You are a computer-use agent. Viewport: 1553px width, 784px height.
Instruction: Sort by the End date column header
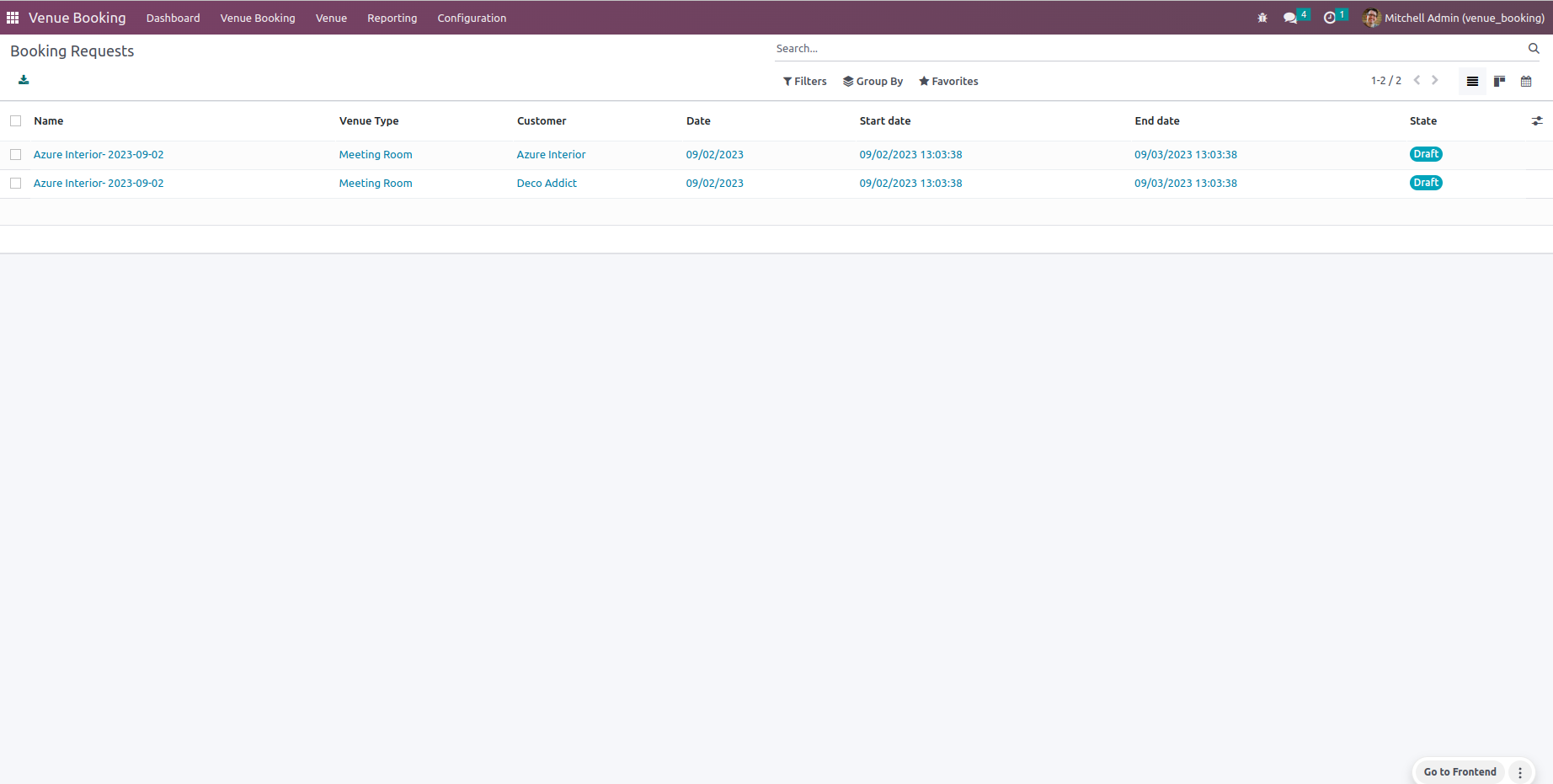1157,121
